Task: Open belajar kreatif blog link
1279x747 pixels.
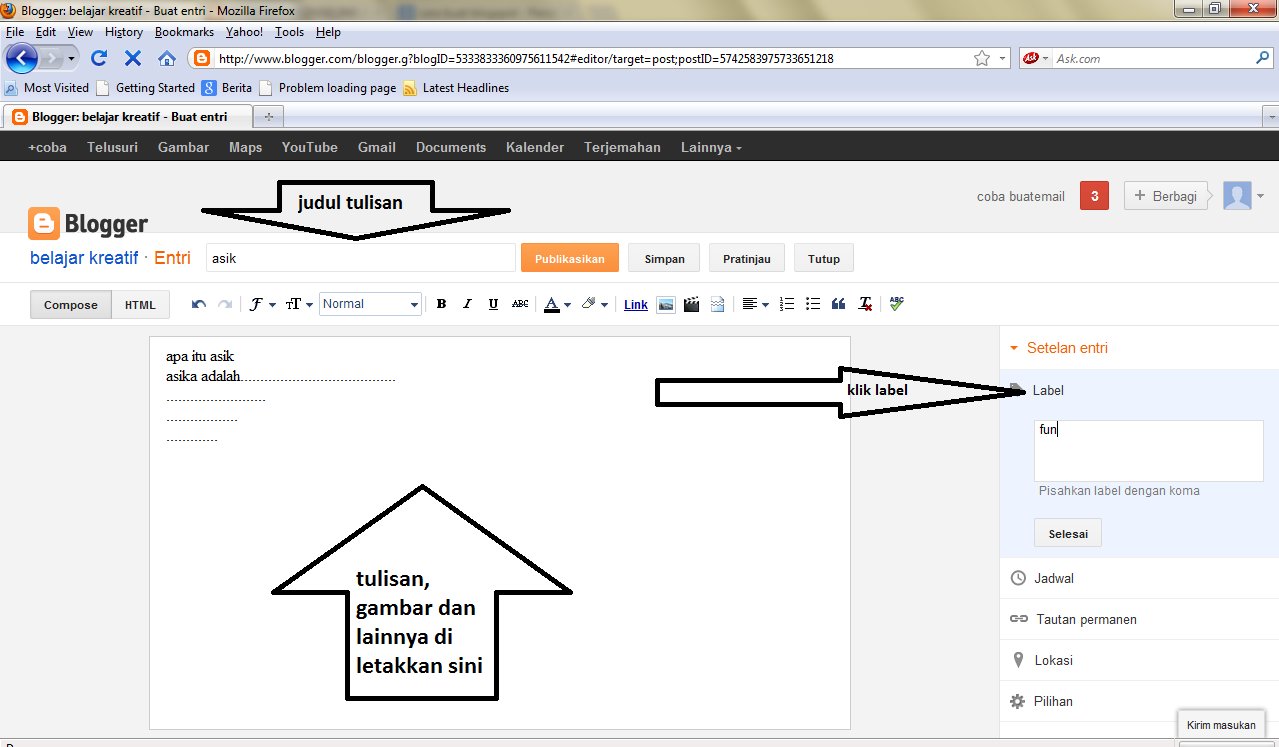Action: [x=84, y=258]
